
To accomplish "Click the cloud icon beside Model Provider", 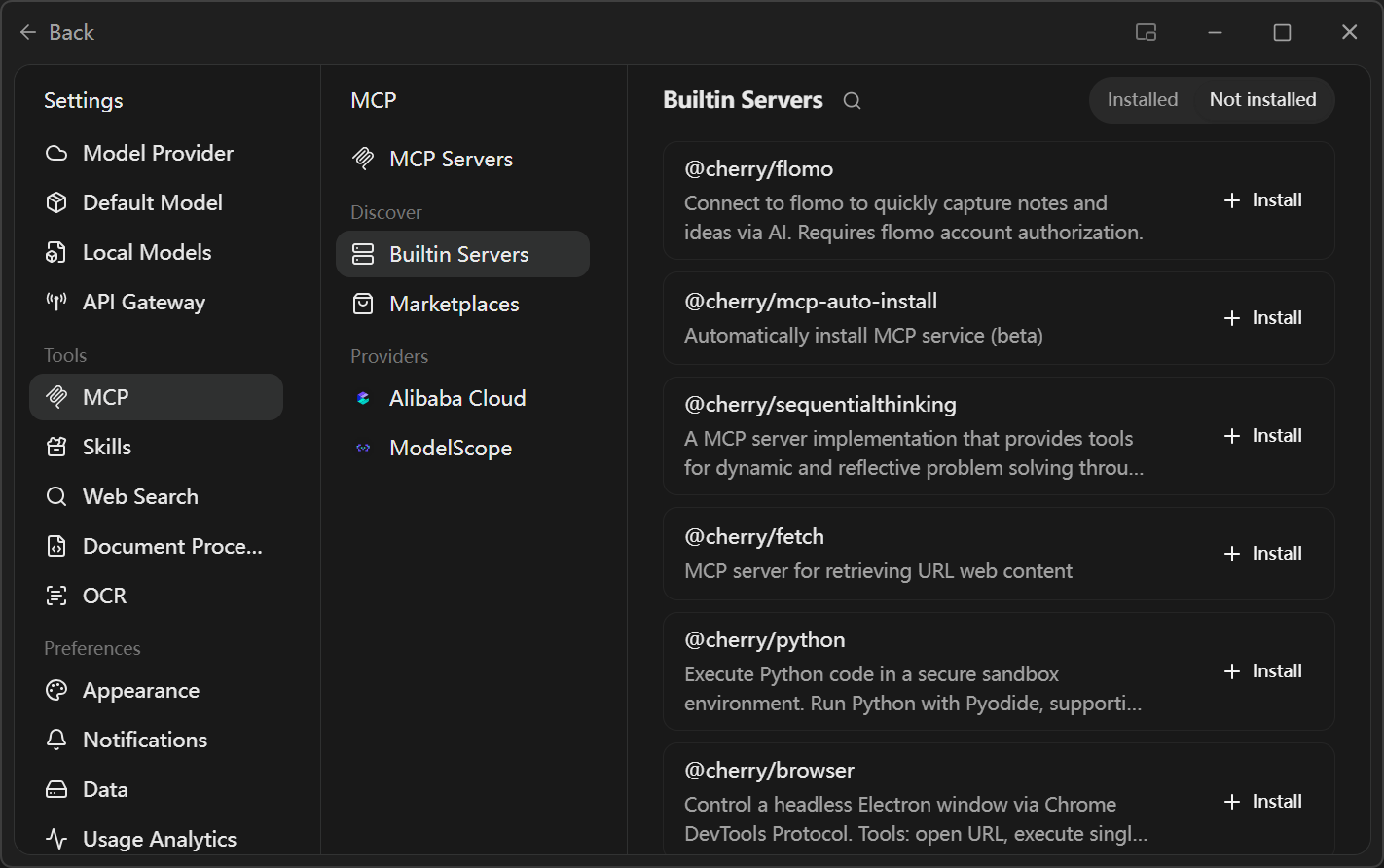I will point(56,153).
